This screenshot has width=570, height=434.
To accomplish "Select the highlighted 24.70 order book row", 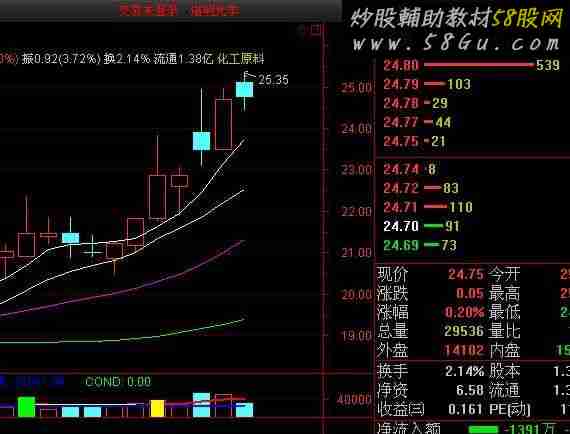I will pyautogui.click(x=422, y=226).
